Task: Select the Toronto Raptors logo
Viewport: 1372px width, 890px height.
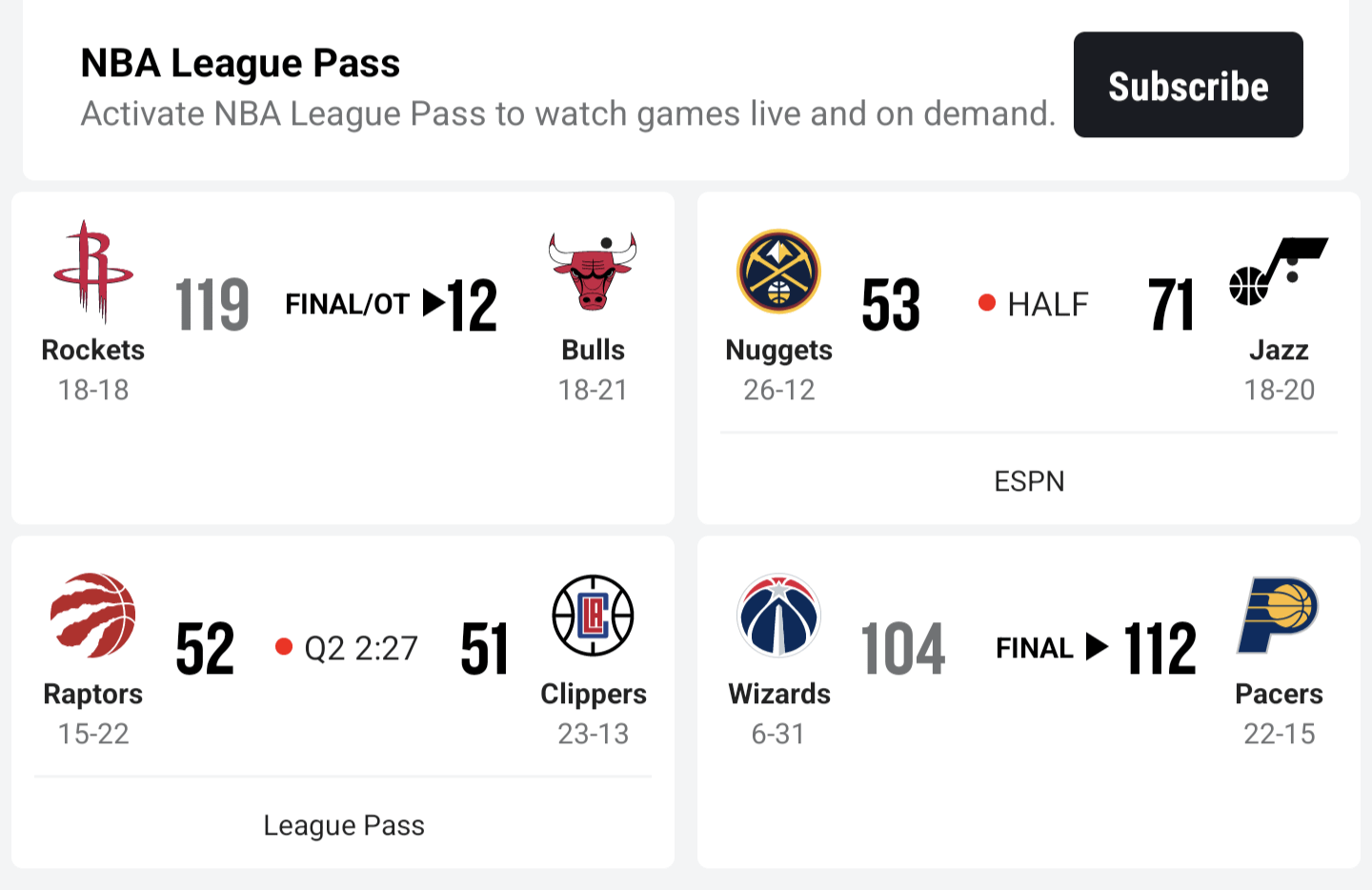Action: [x=93, y=615]
